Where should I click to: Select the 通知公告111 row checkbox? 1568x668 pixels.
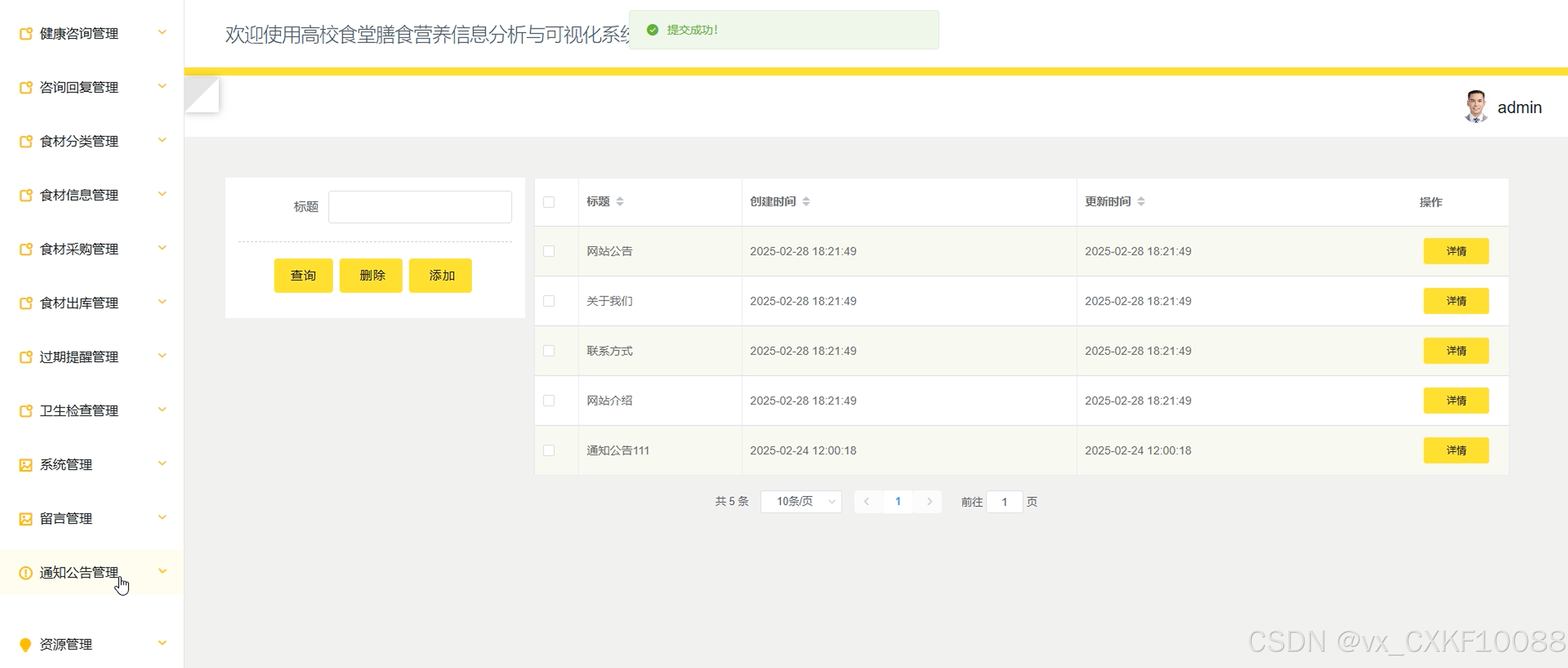(x=548, y=450)
